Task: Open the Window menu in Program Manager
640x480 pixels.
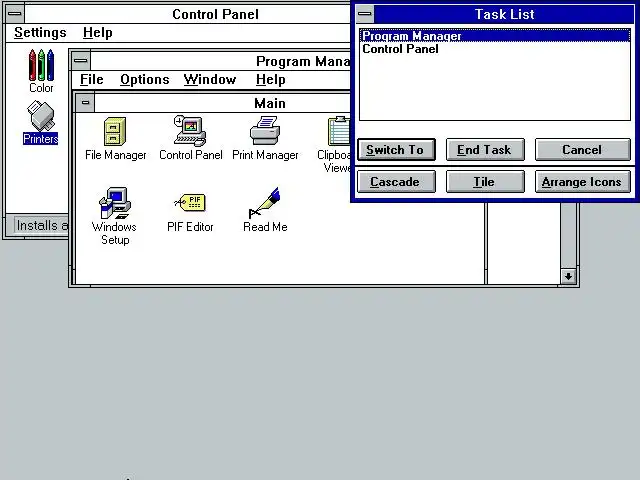Action: 210,79
